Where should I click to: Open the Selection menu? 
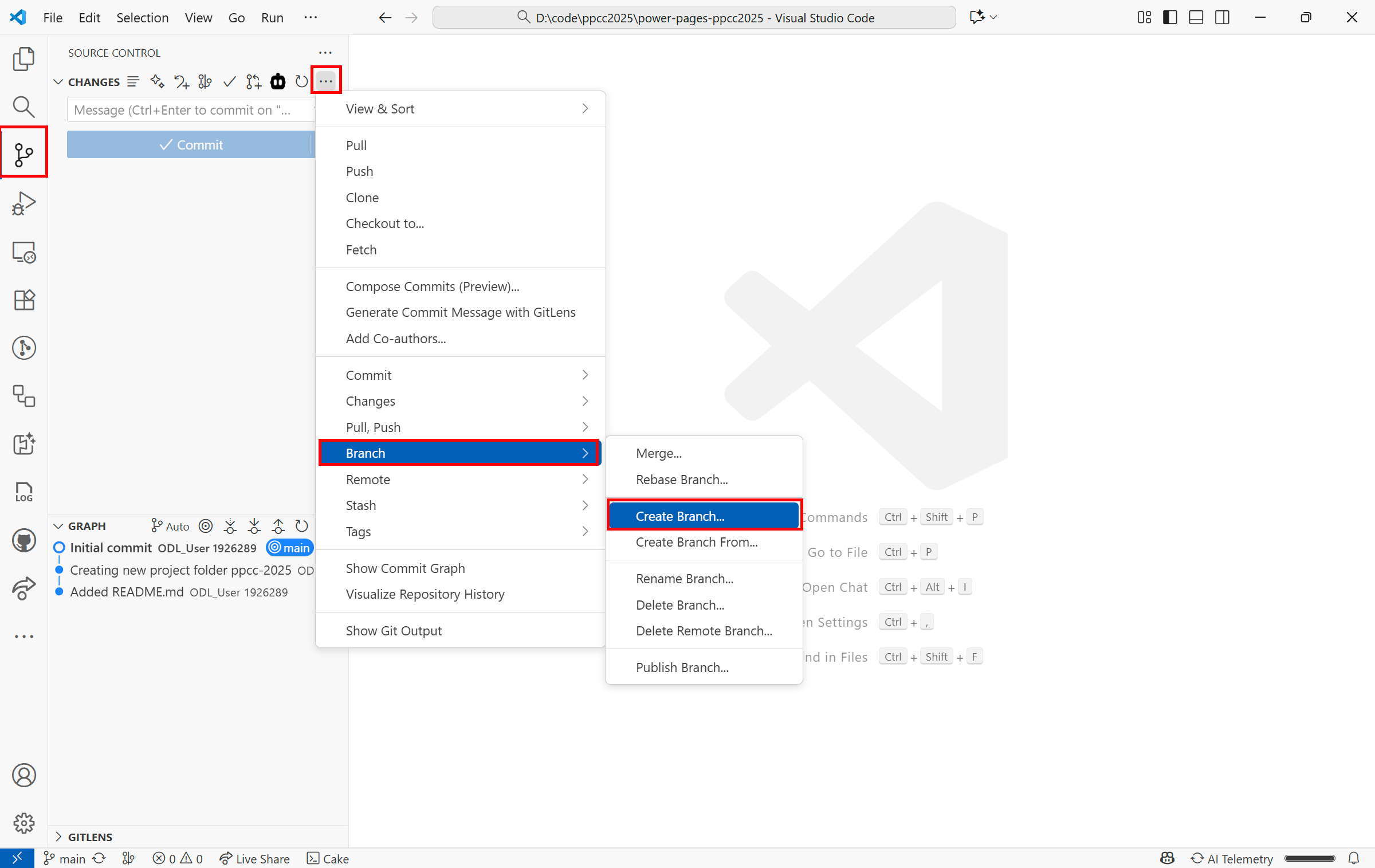coord(142,17)
